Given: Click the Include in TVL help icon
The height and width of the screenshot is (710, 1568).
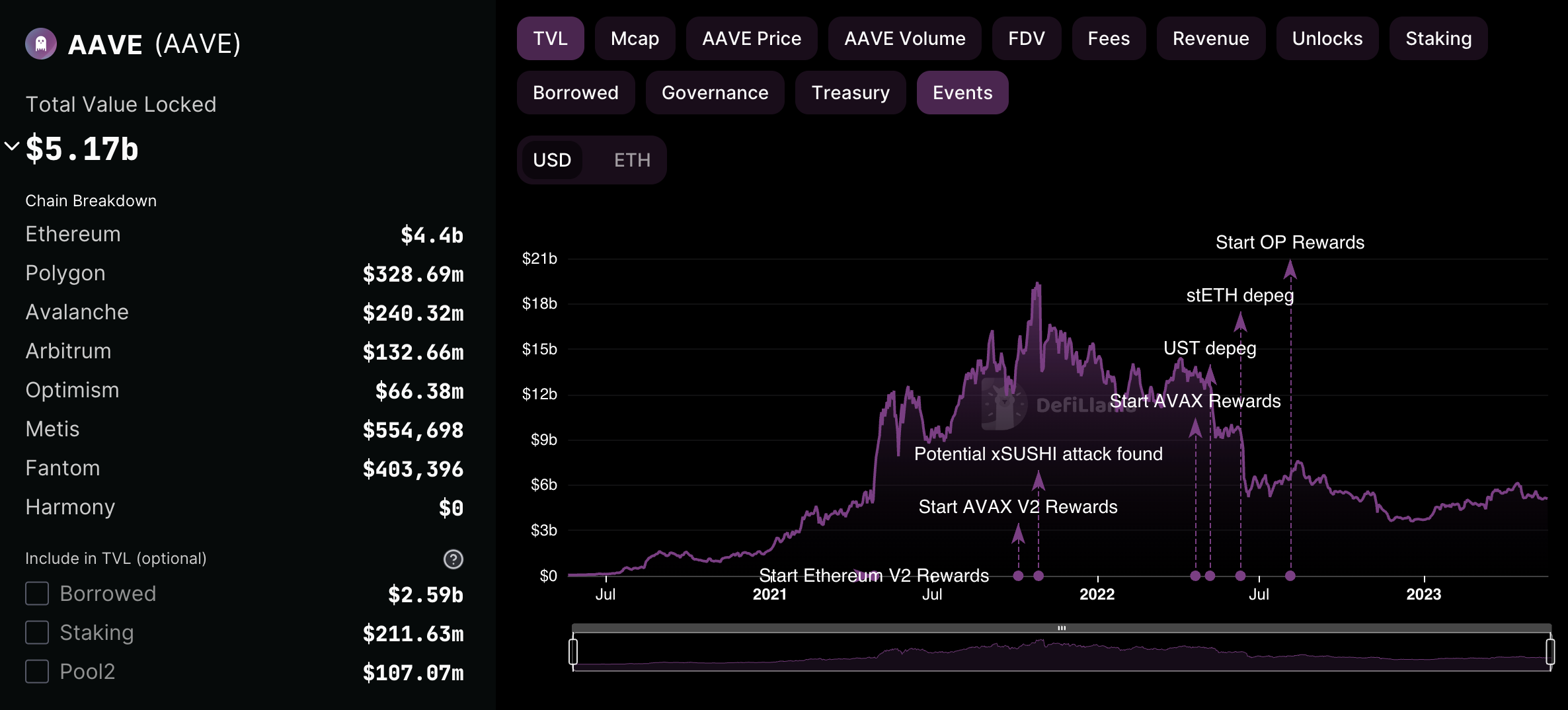Looking at the screenshot, I should click(x=453, y=559).
